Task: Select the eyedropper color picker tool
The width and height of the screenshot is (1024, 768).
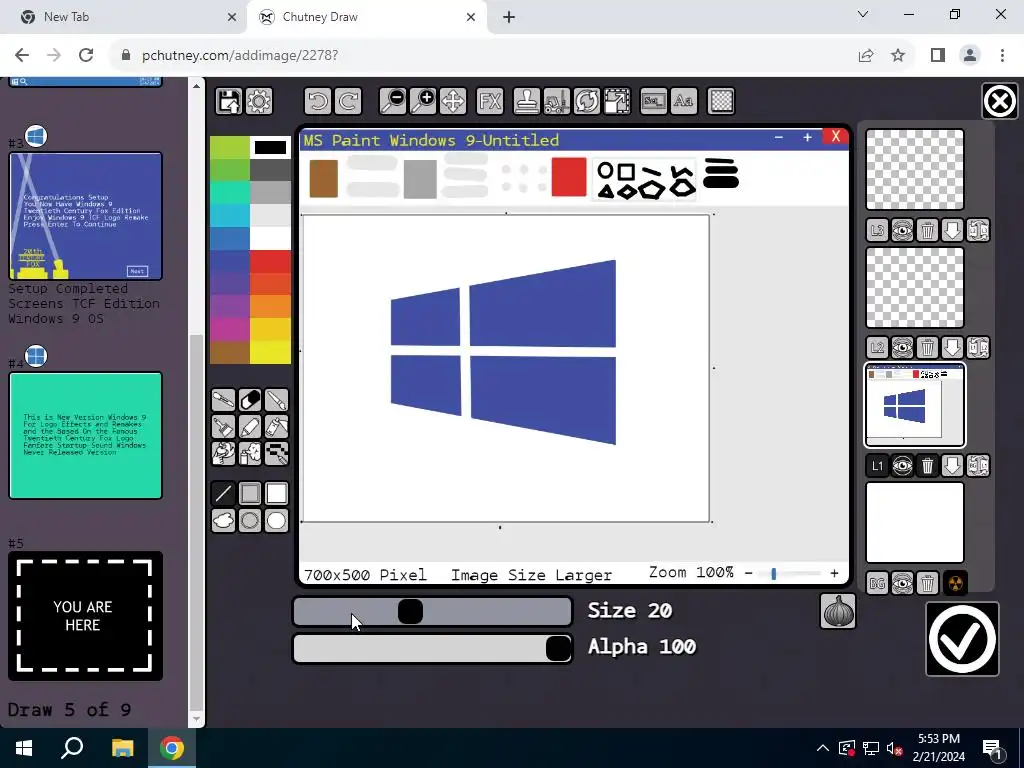Action: coord(223,400)
